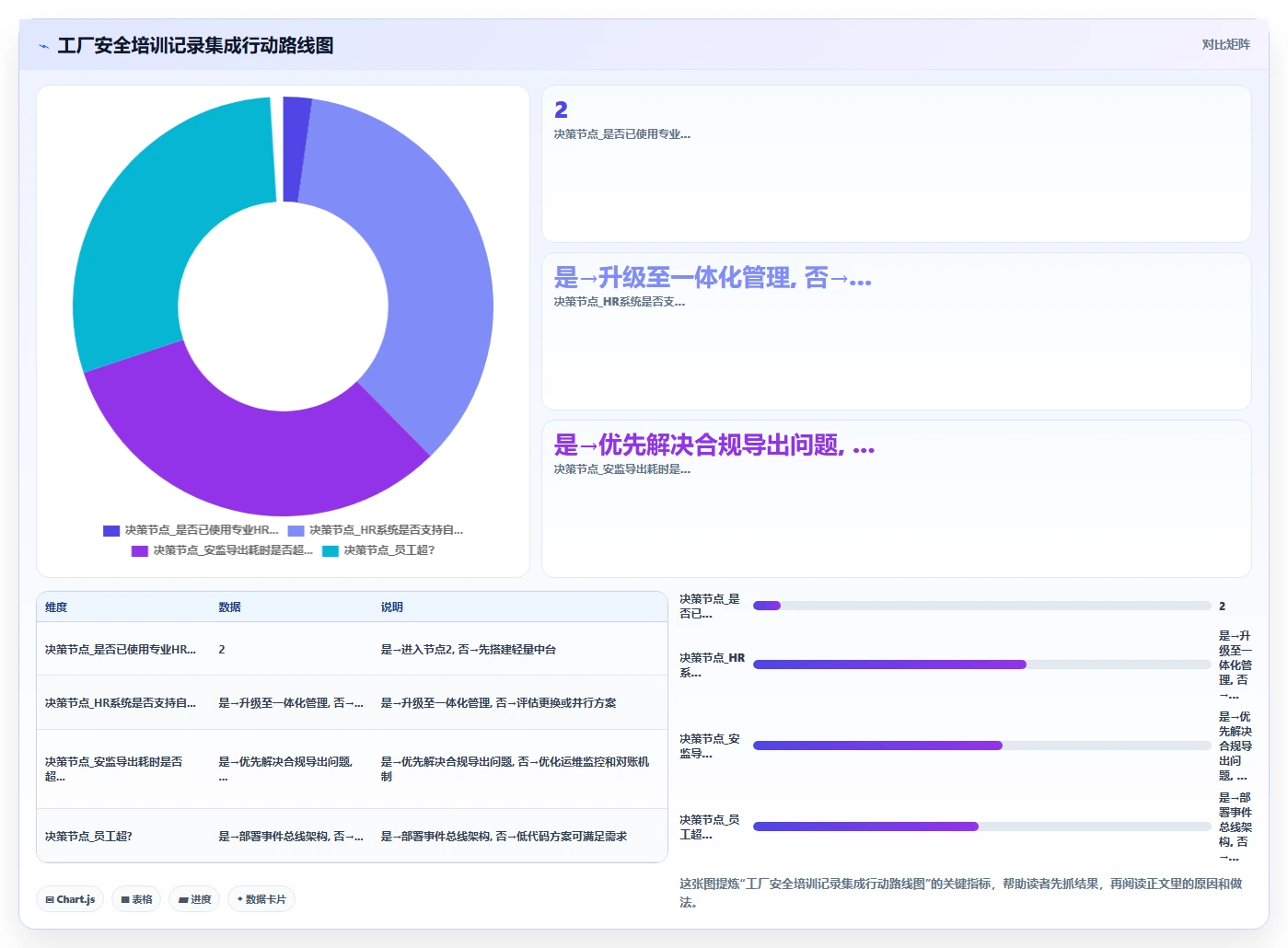1288x948 pixels.
Task: Click the progress value 是→部署事件总线架构, 否→...
Action: (1236, 827)
